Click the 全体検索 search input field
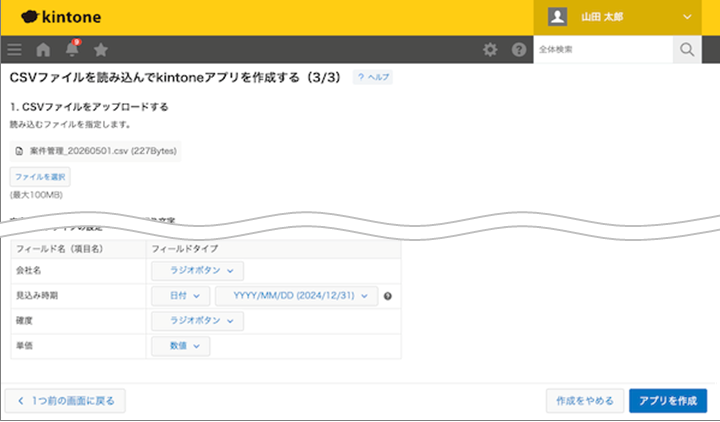The width and height of the screenshot is (720, 422). 603,50
